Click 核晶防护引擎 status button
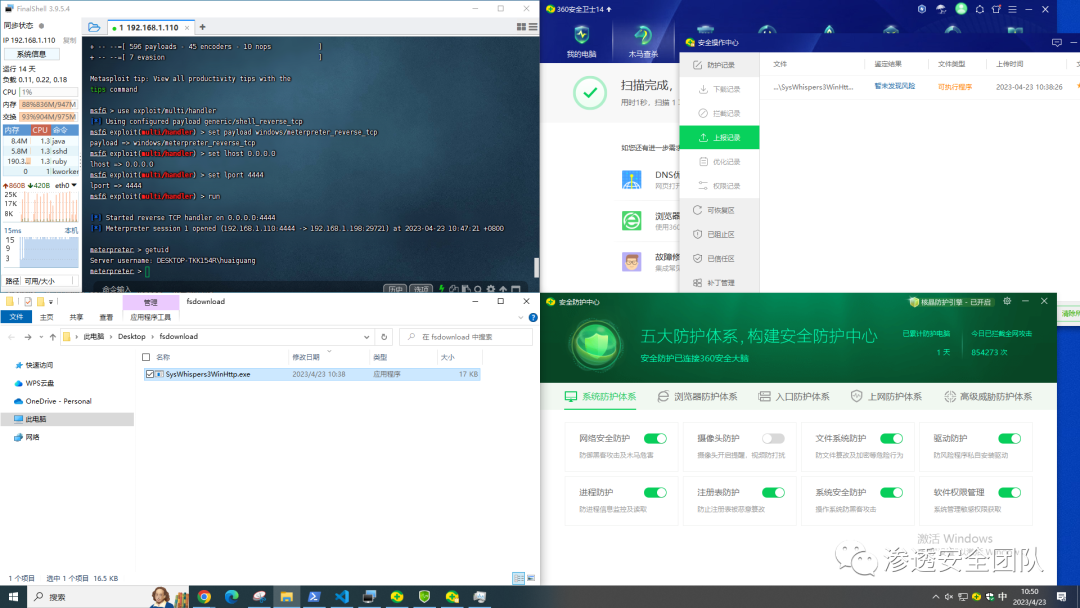The image size is (1080, 608). [x=950, y=302]
